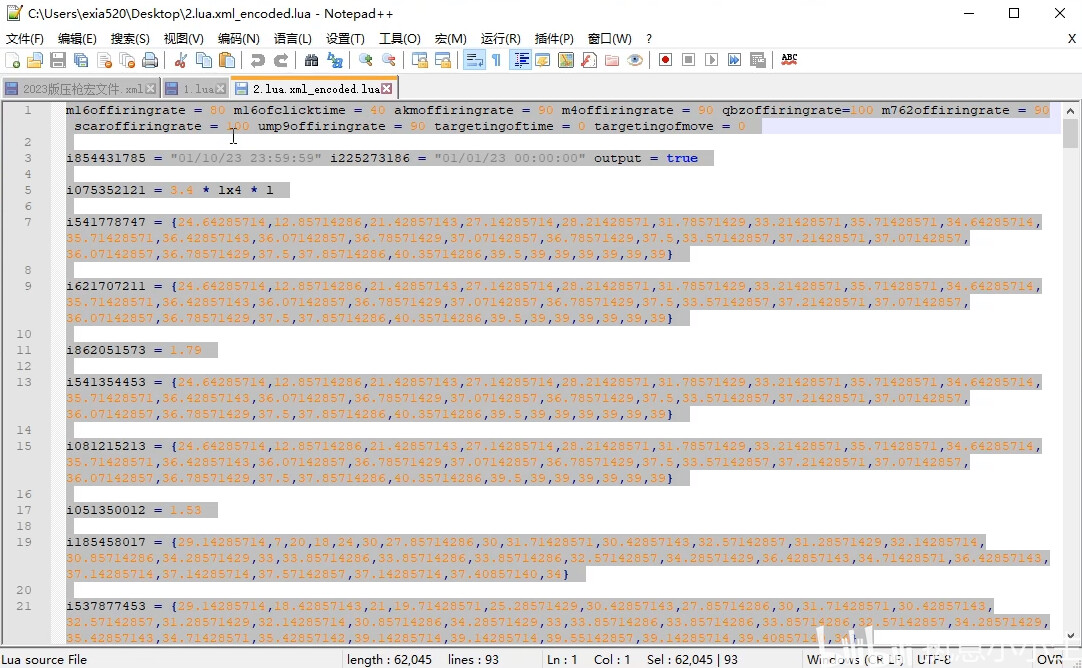Click the 'Lua source File' status text

[44, 660]
